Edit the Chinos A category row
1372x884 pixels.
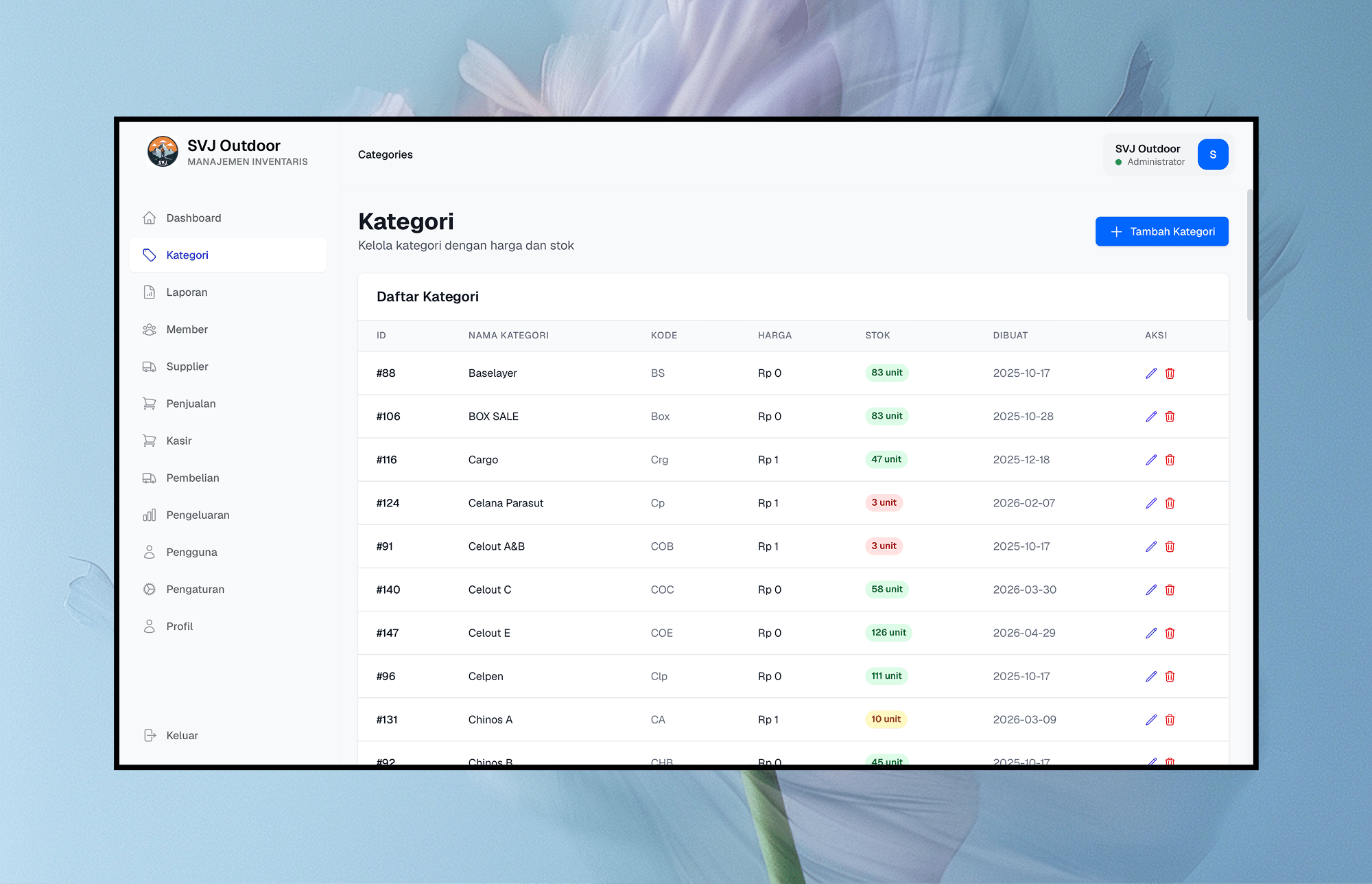pyautogui.click(x=1151, y=720)
